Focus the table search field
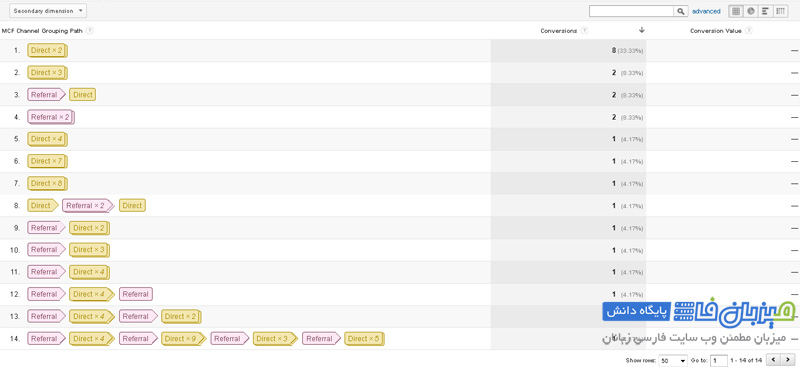Image resolution: width=800 pixels, height=367 pixels. (x=632, y=11)
